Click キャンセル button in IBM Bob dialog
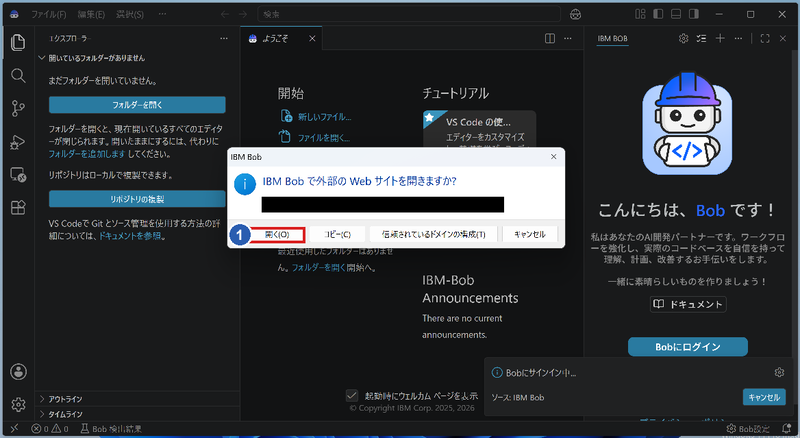The height and width of the screenshot is (438, 800). pos(530,234)
